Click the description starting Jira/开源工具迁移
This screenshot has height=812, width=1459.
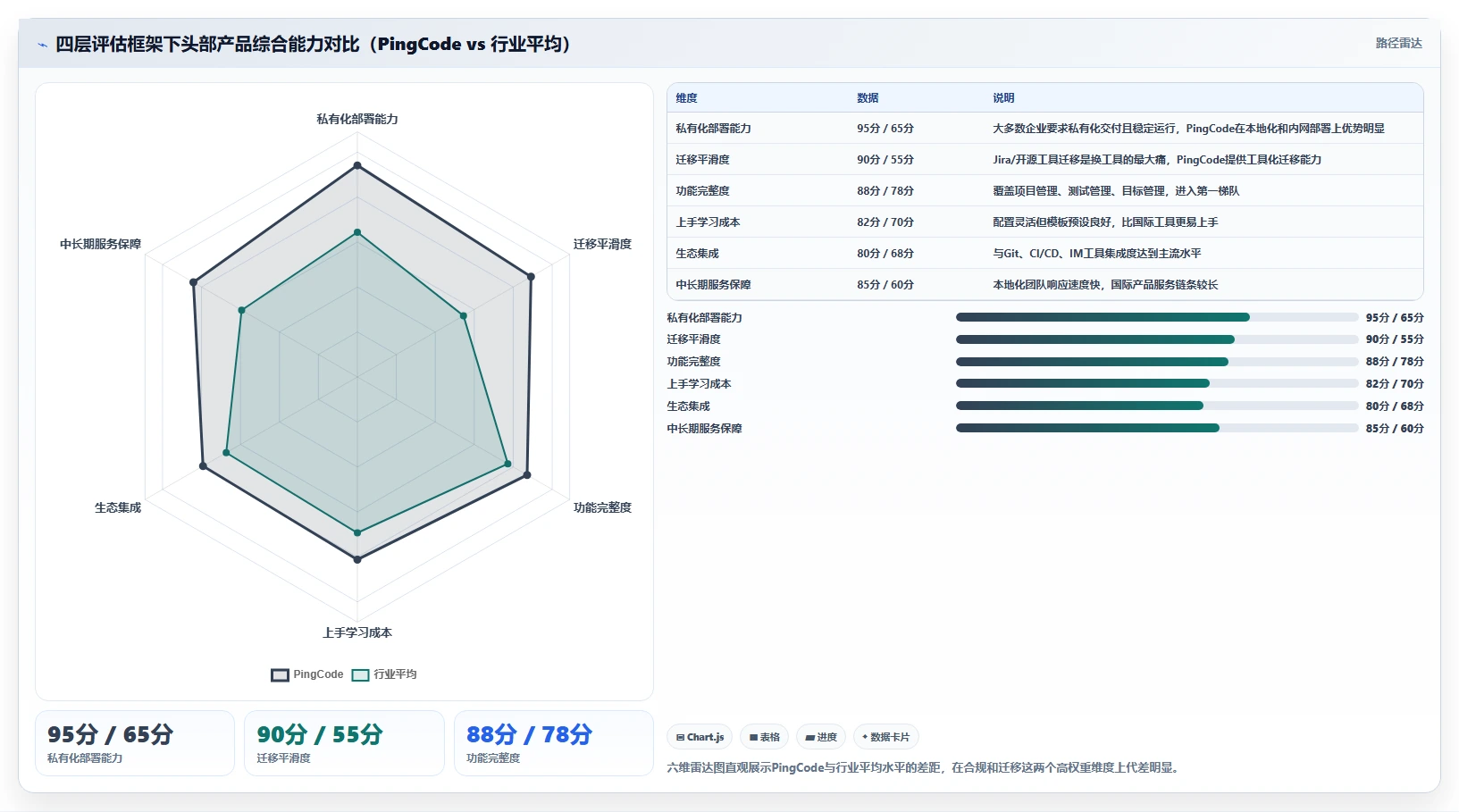click(1157, 160)
